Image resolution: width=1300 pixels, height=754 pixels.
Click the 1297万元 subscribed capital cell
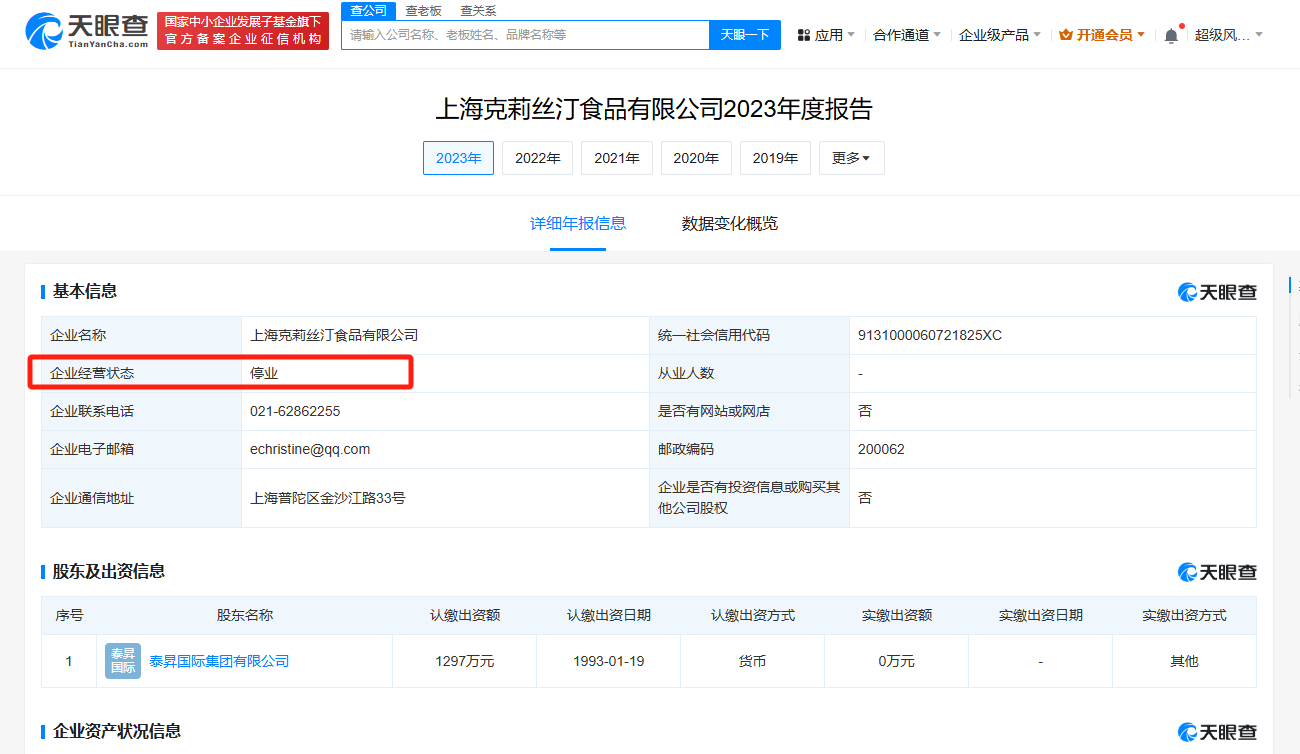click(465, 661)
